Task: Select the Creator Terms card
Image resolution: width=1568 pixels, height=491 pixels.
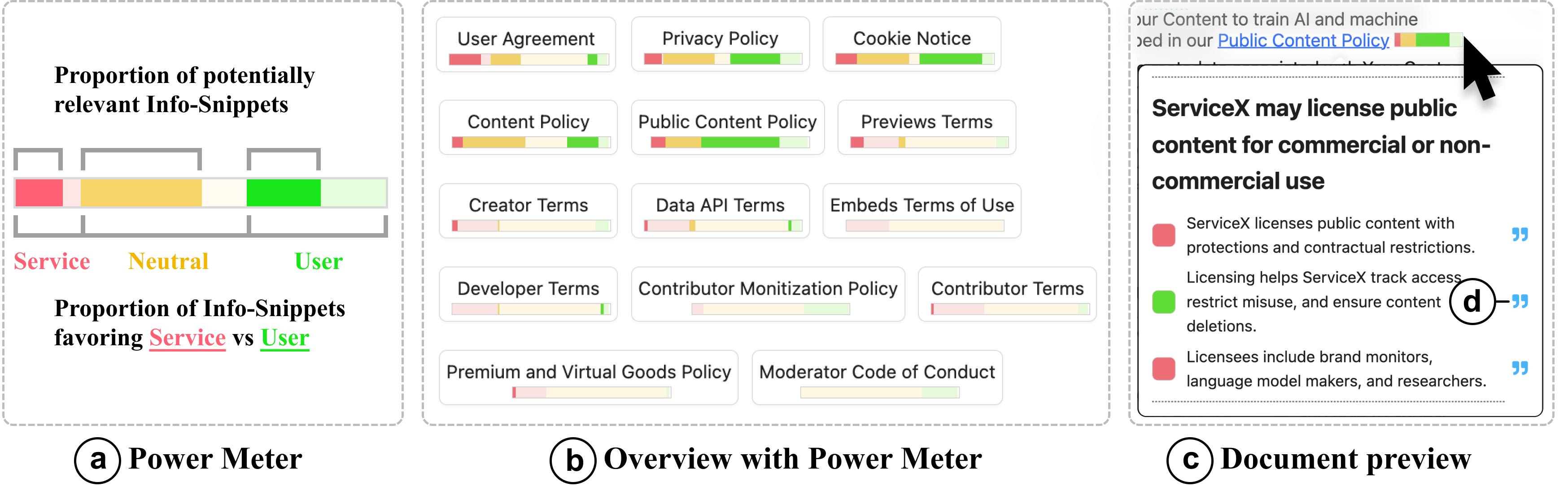Action: click(528, 211)
